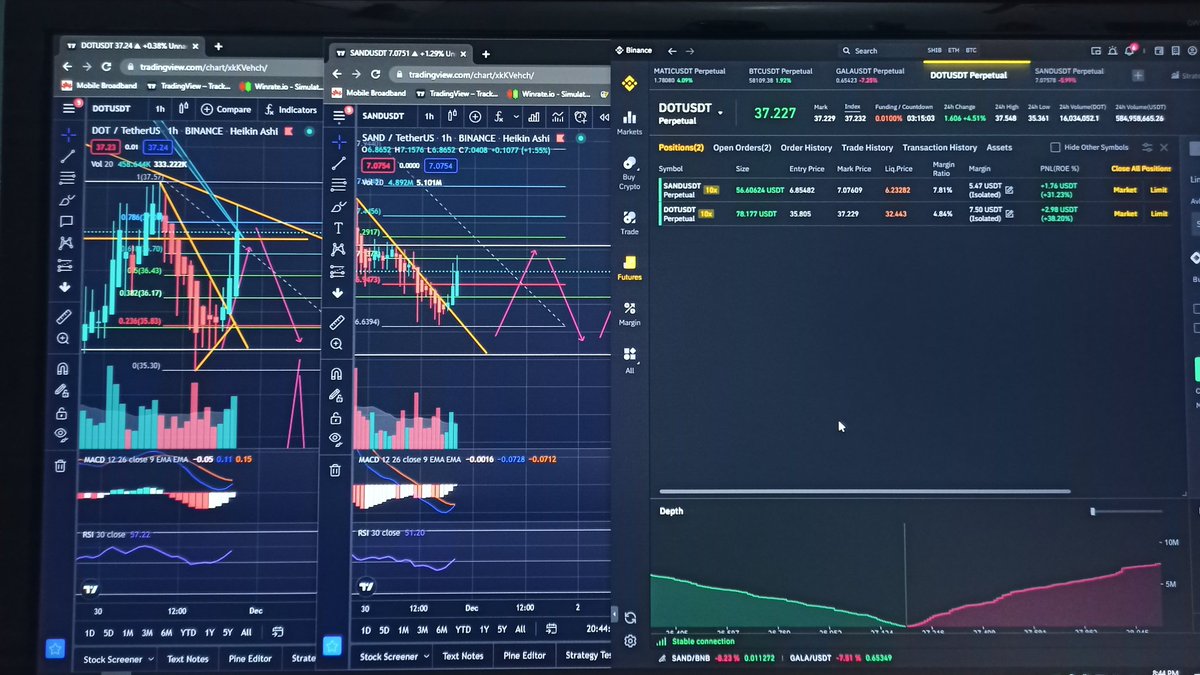Close SANDUSDT position at Market
Viewport: 1200px width, 675px height.
(1125, 189)
